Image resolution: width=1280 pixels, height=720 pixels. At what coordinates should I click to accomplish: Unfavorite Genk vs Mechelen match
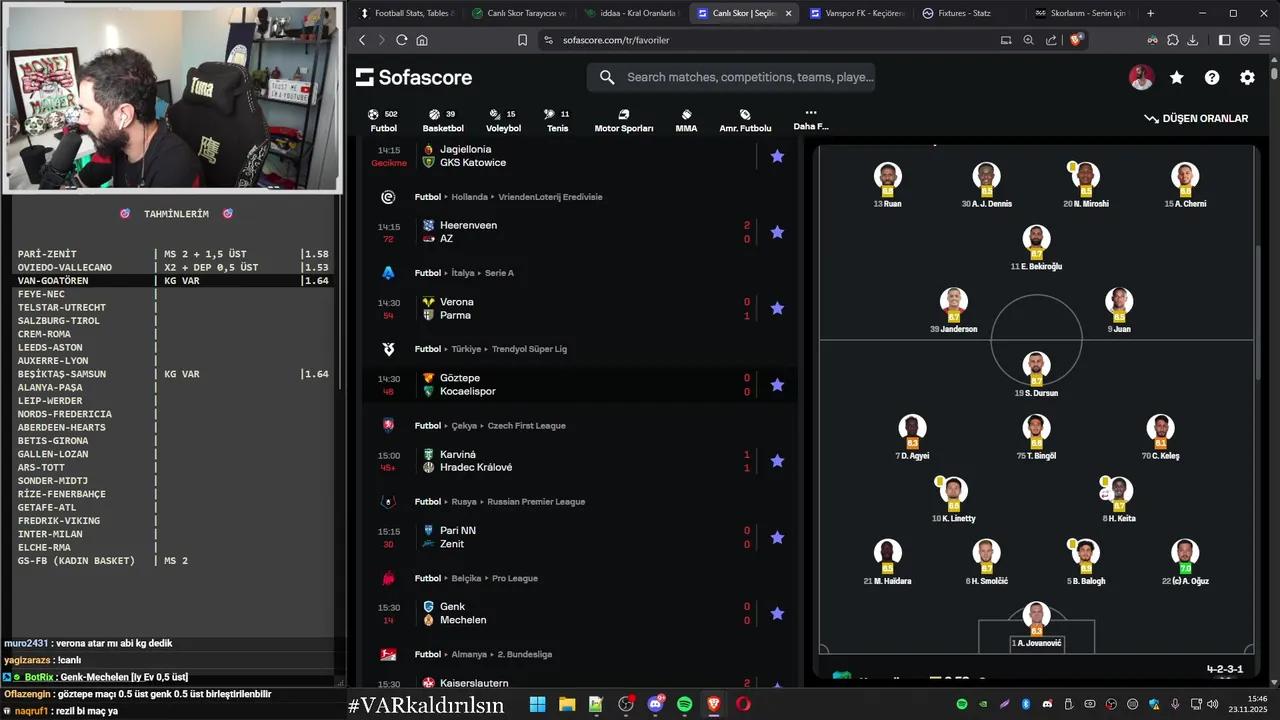point(777,613)
